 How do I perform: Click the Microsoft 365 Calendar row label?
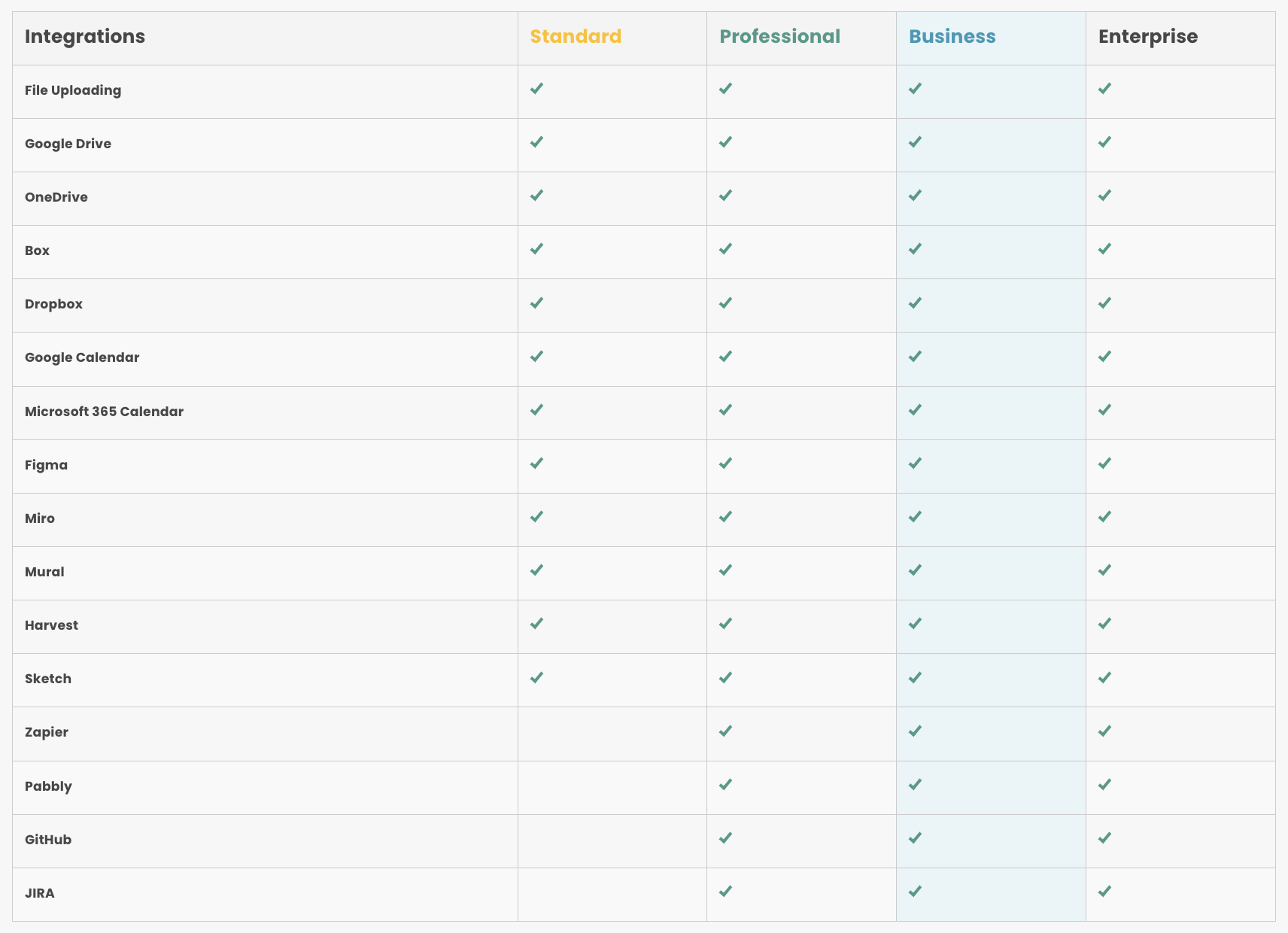[x=104, y=412]
